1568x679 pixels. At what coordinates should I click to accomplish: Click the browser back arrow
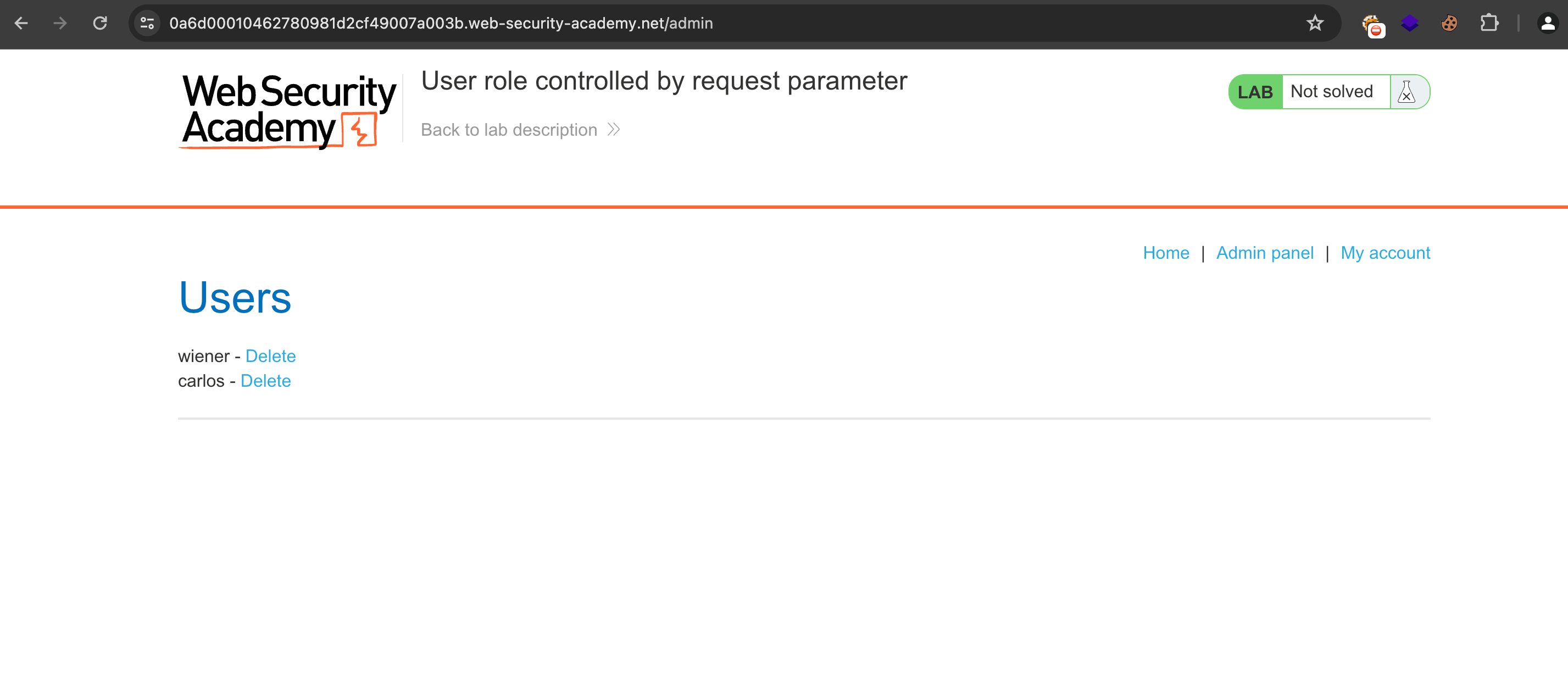click(21, 23)
